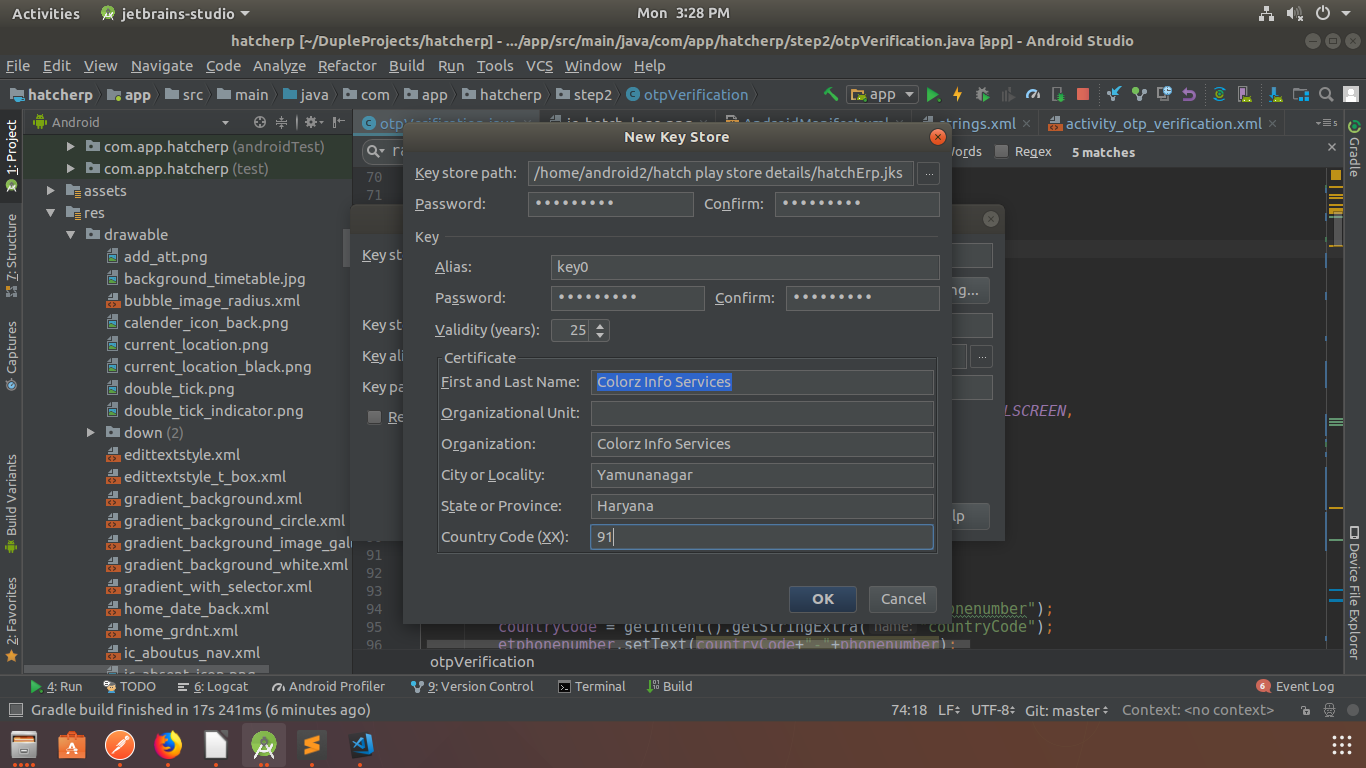Click the Country Code field
This screenshot has height=768, width=1366.
pyautogui.click(x=762, y=537)
